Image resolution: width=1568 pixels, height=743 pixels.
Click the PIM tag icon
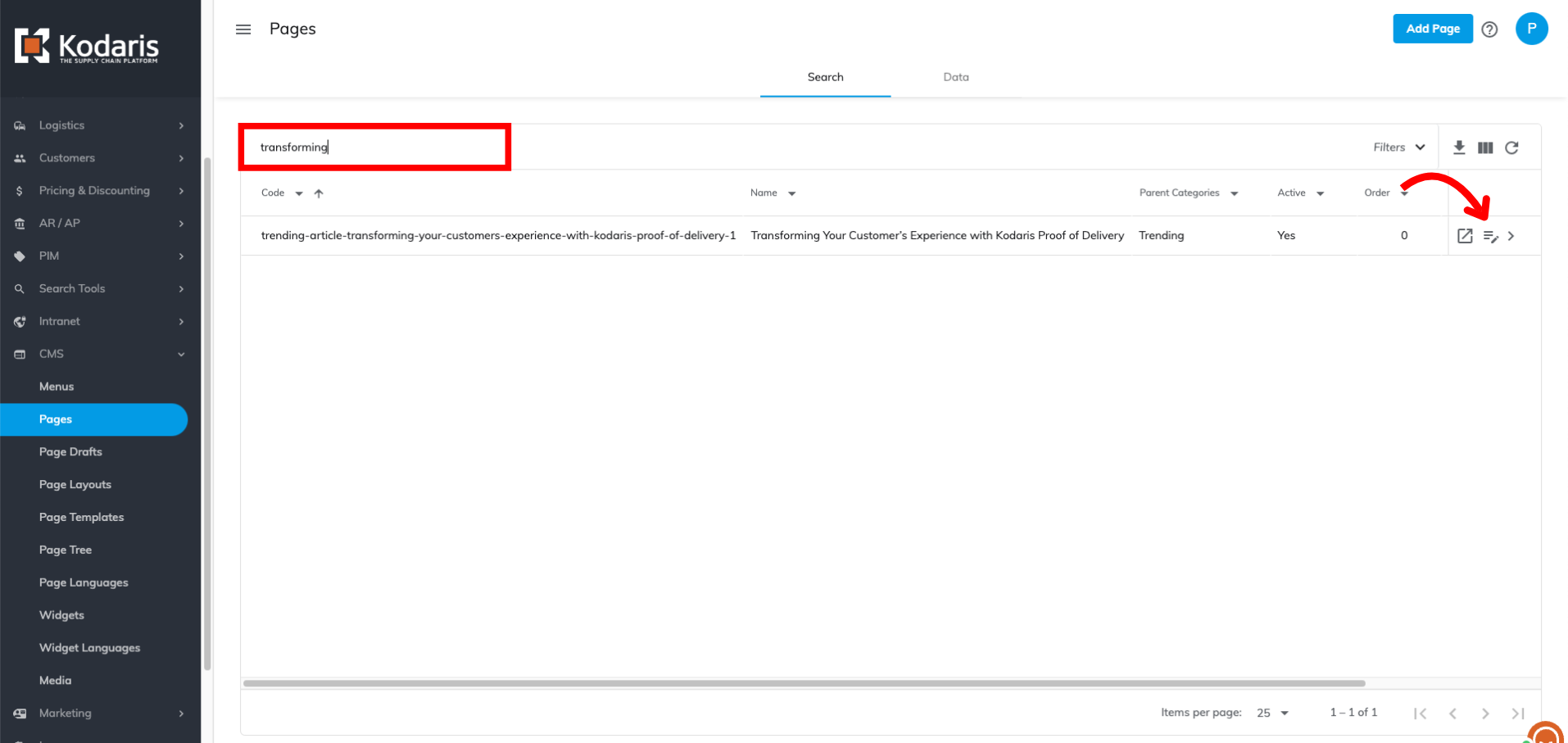point(20,256)
